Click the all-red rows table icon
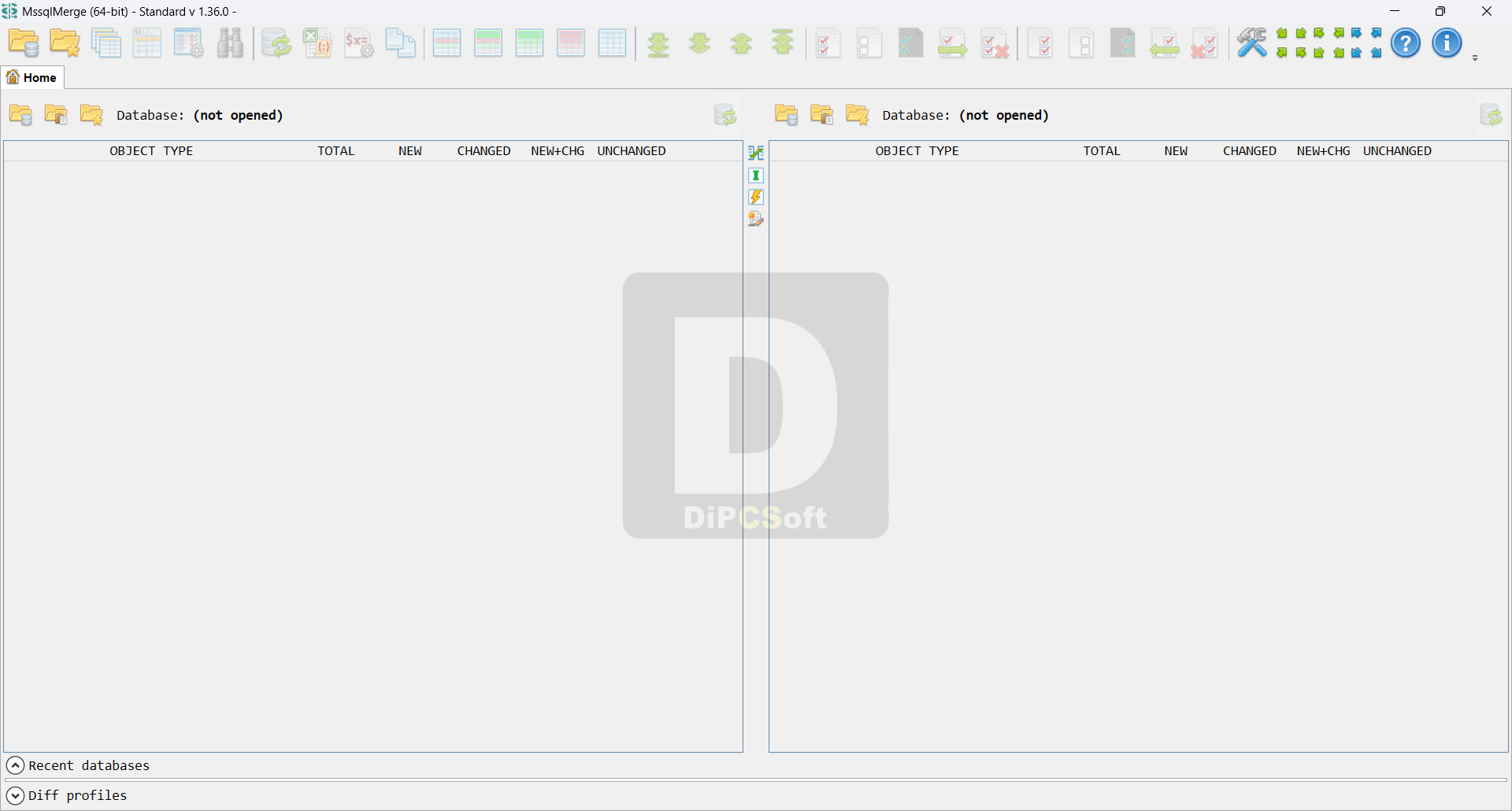This screenshot has width=1512, height=811. pyautogui.click(x=571, y=43)
